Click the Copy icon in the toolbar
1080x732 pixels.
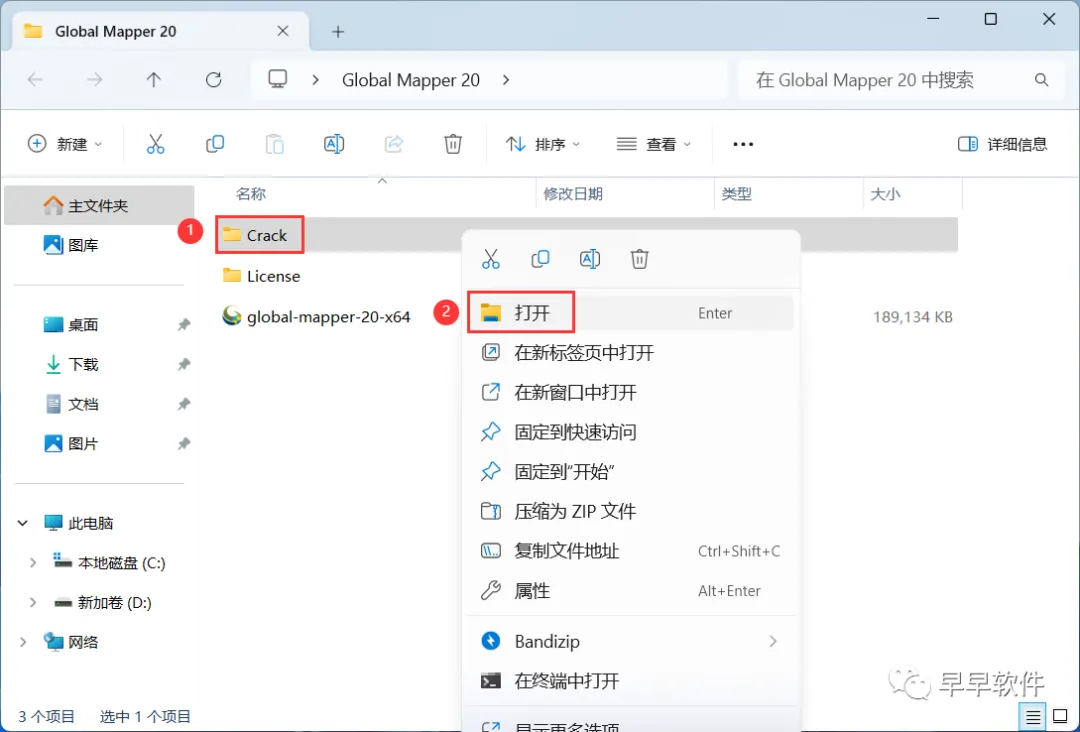pyautogui.click(x=215, y=144)
